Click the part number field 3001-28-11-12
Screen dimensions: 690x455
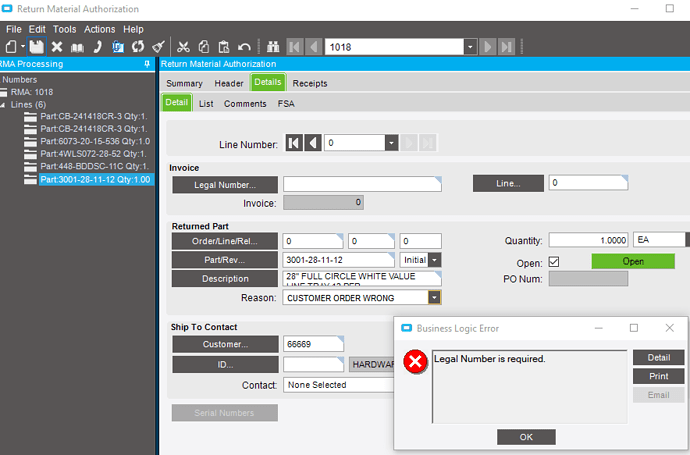click(338, 260)
